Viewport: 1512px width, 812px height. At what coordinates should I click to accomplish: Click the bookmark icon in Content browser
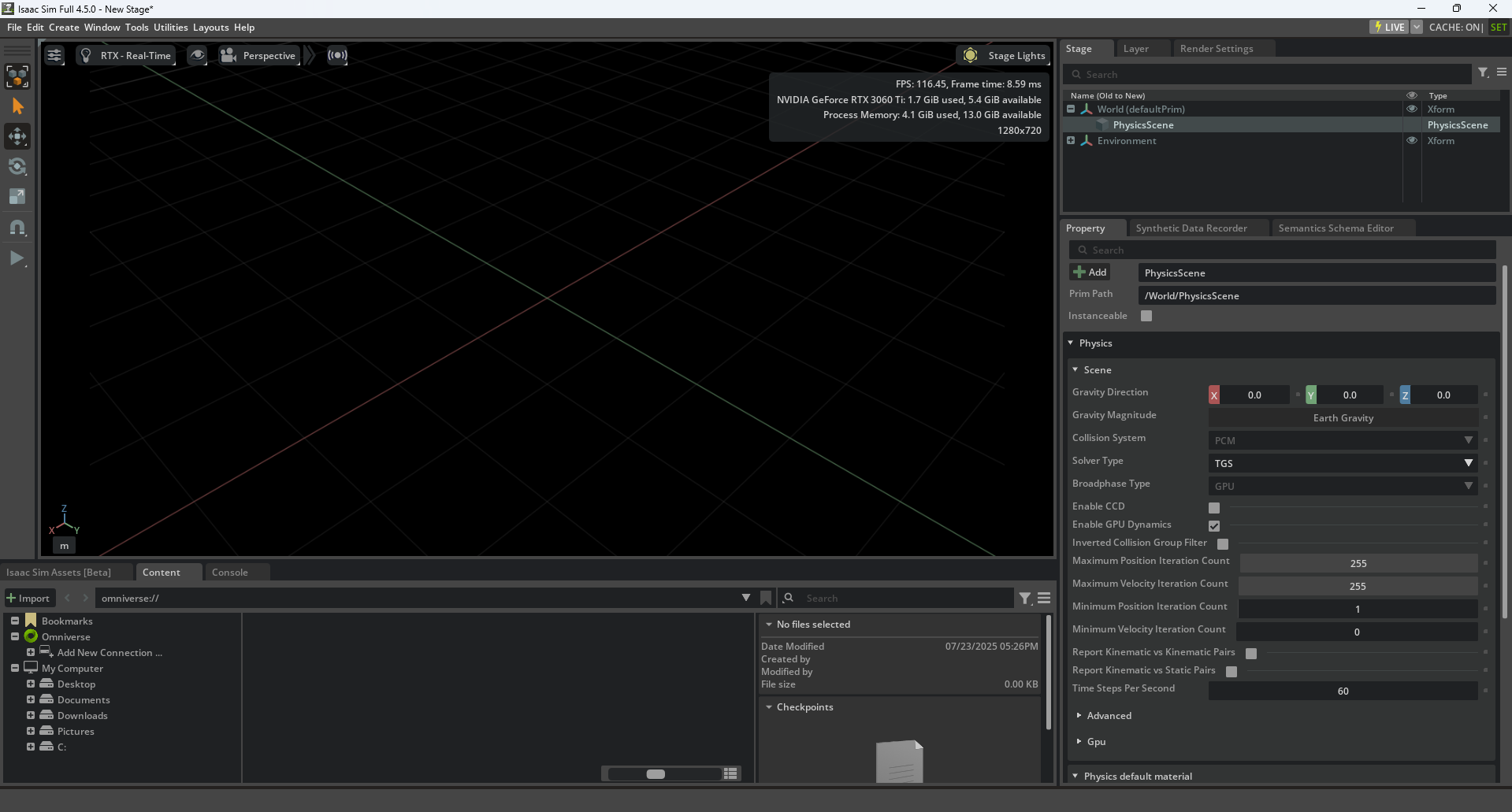(x=766, y=598)
